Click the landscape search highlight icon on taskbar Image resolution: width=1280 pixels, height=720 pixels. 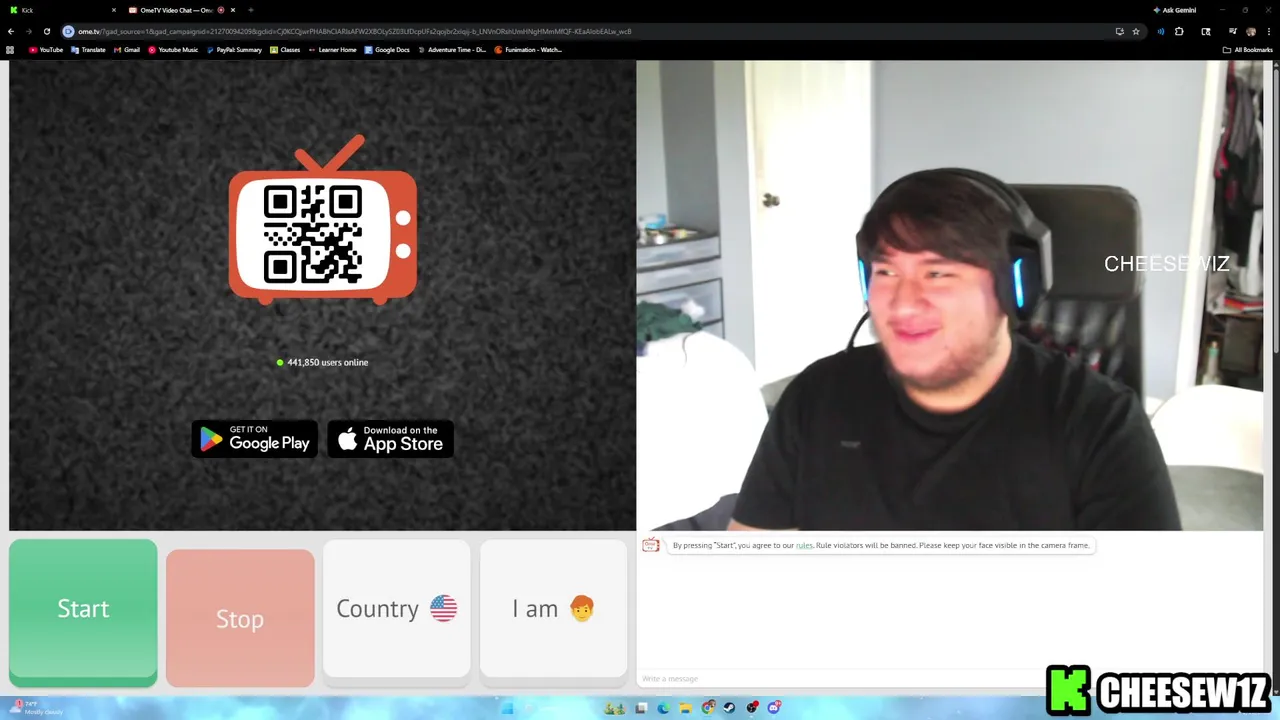click(x=615, y=708)
